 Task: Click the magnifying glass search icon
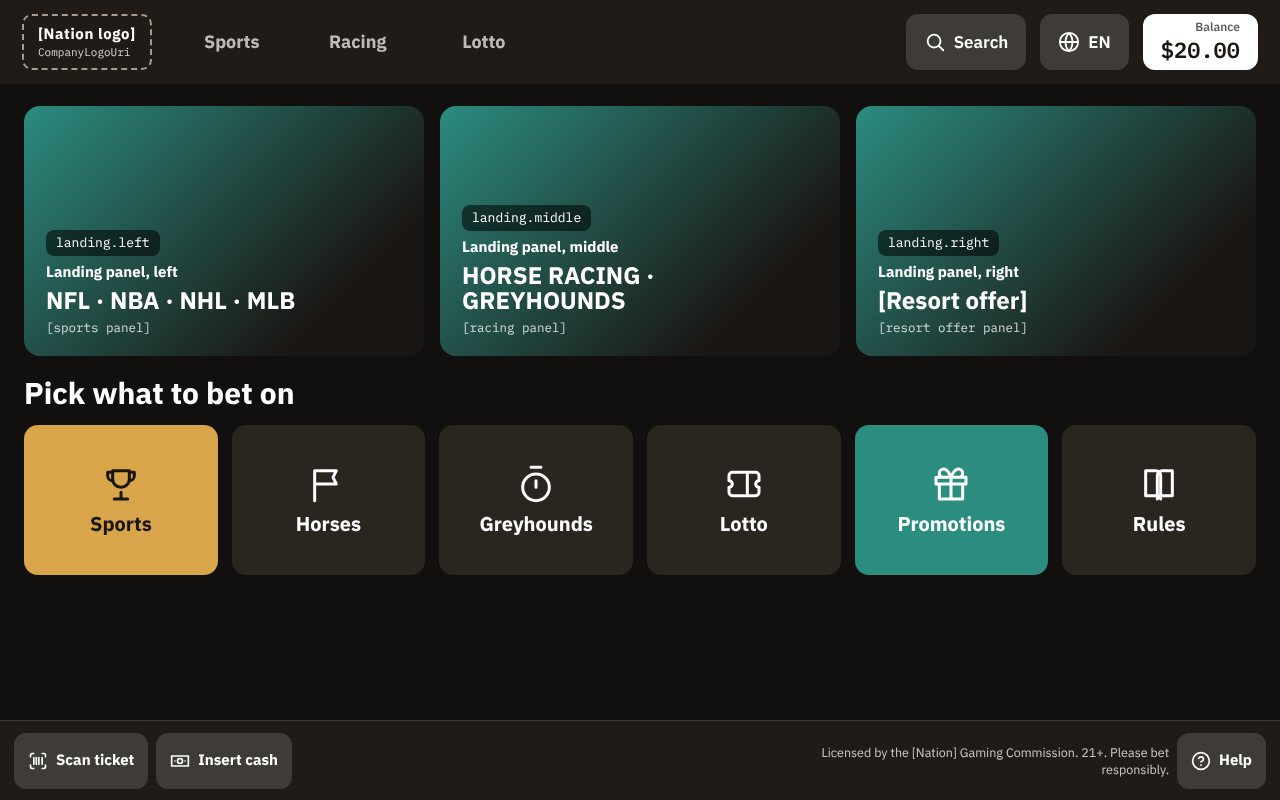coord(935,42)
